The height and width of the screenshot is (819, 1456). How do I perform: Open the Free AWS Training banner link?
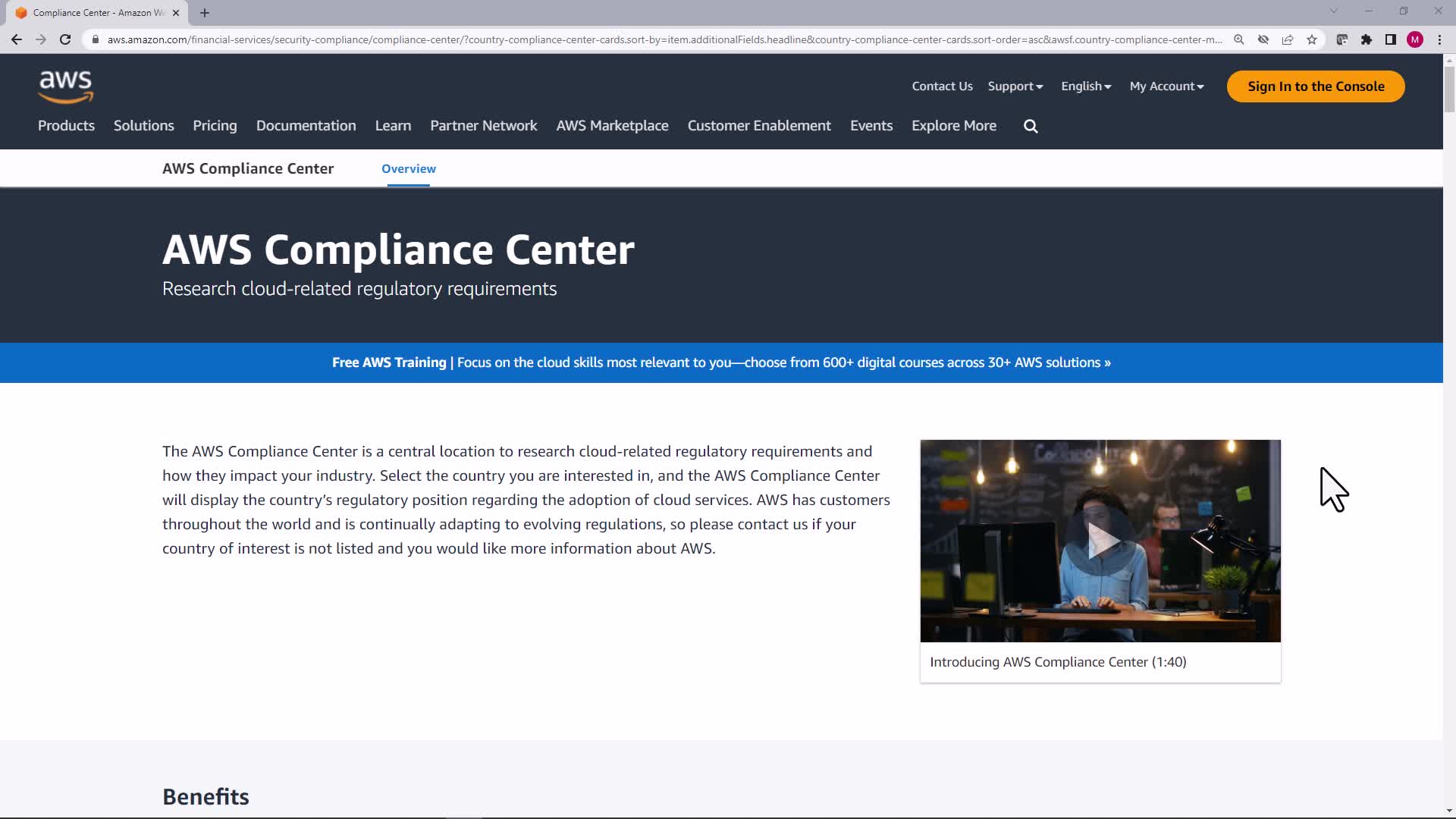coord(721,362)
